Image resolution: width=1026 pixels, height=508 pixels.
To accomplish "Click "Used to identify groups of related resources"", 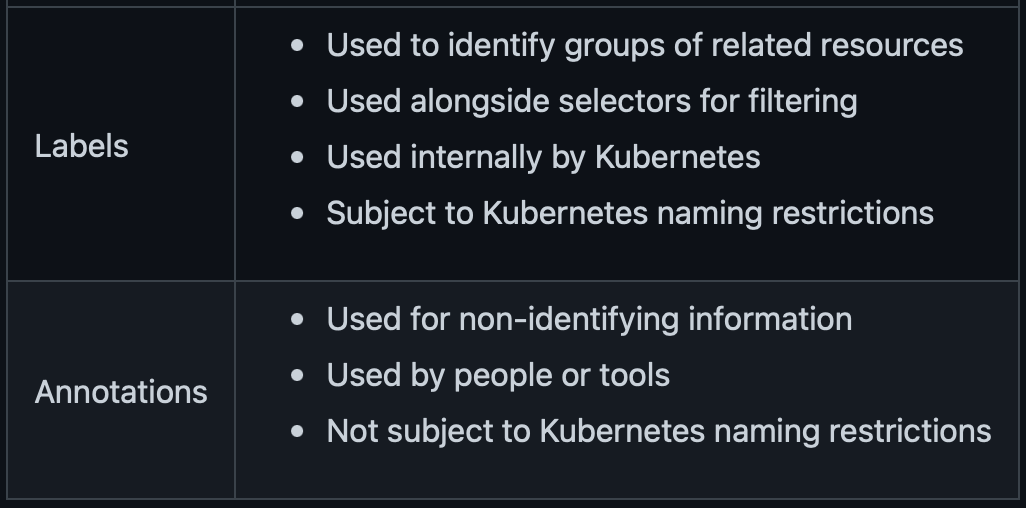I will pos(645,45).
